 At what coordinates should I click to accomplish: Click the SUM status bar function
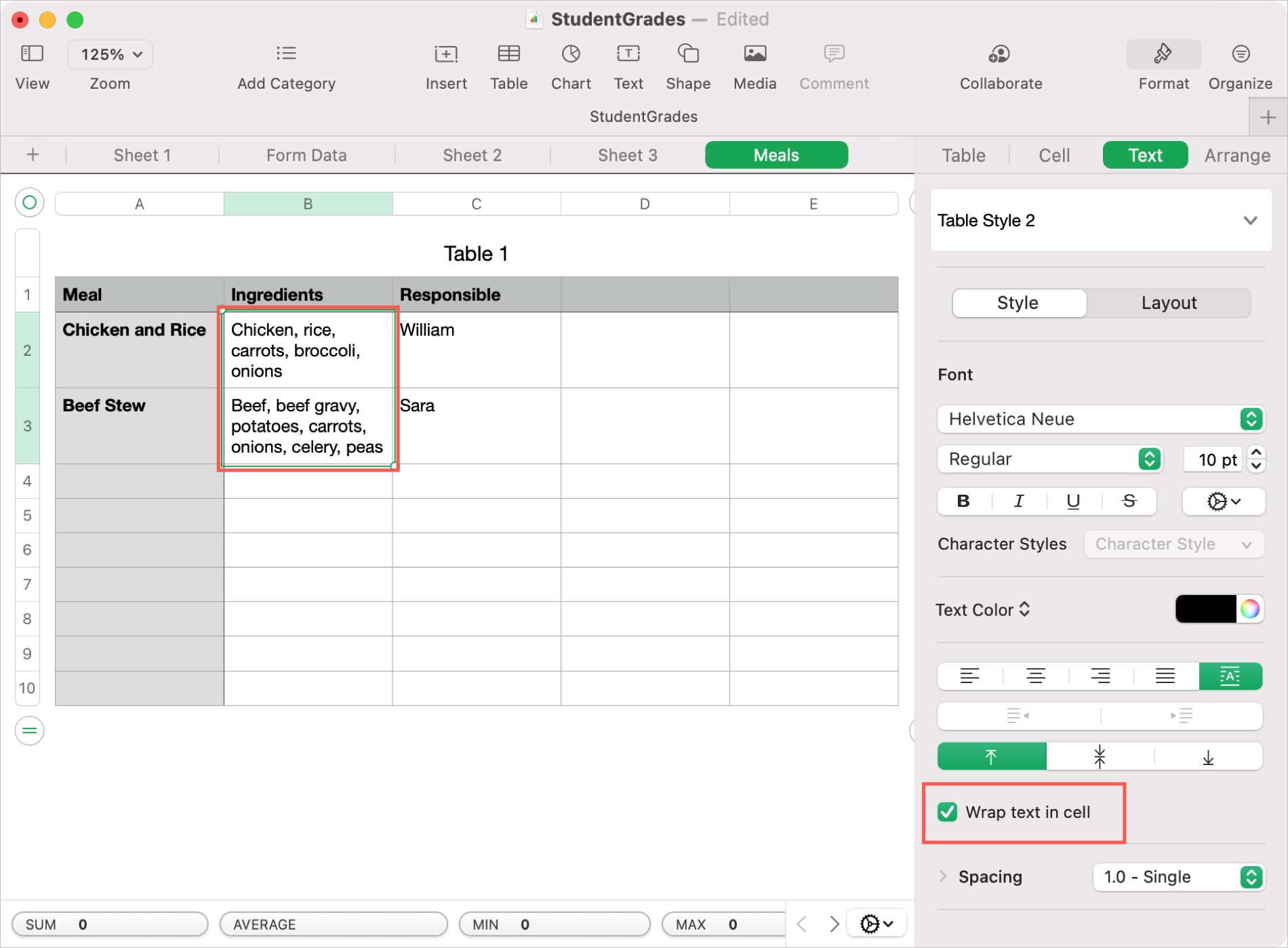tap(110, 924)
